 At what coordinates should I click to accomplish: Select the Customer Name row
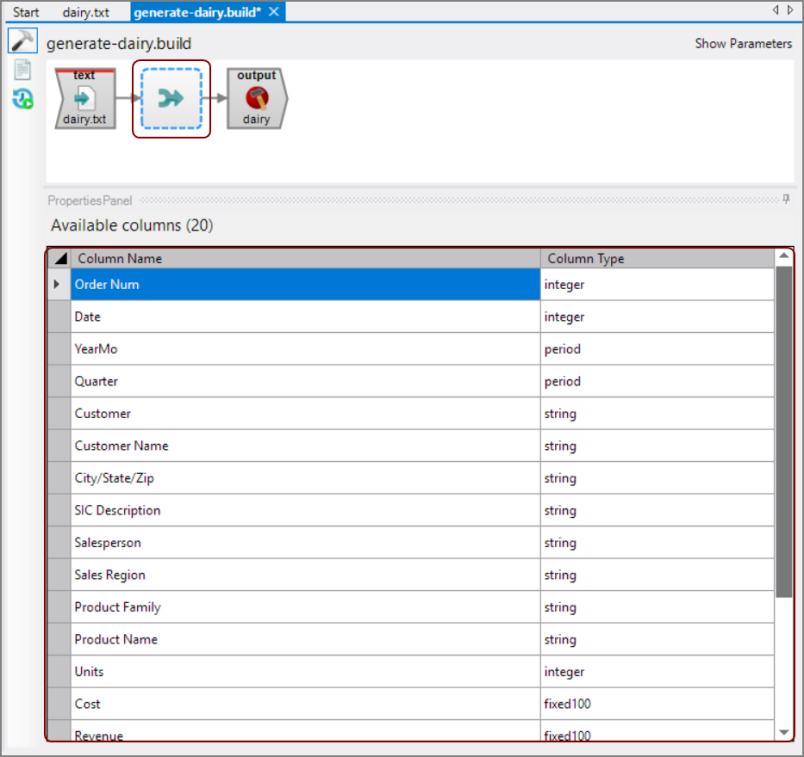point(305,446)
